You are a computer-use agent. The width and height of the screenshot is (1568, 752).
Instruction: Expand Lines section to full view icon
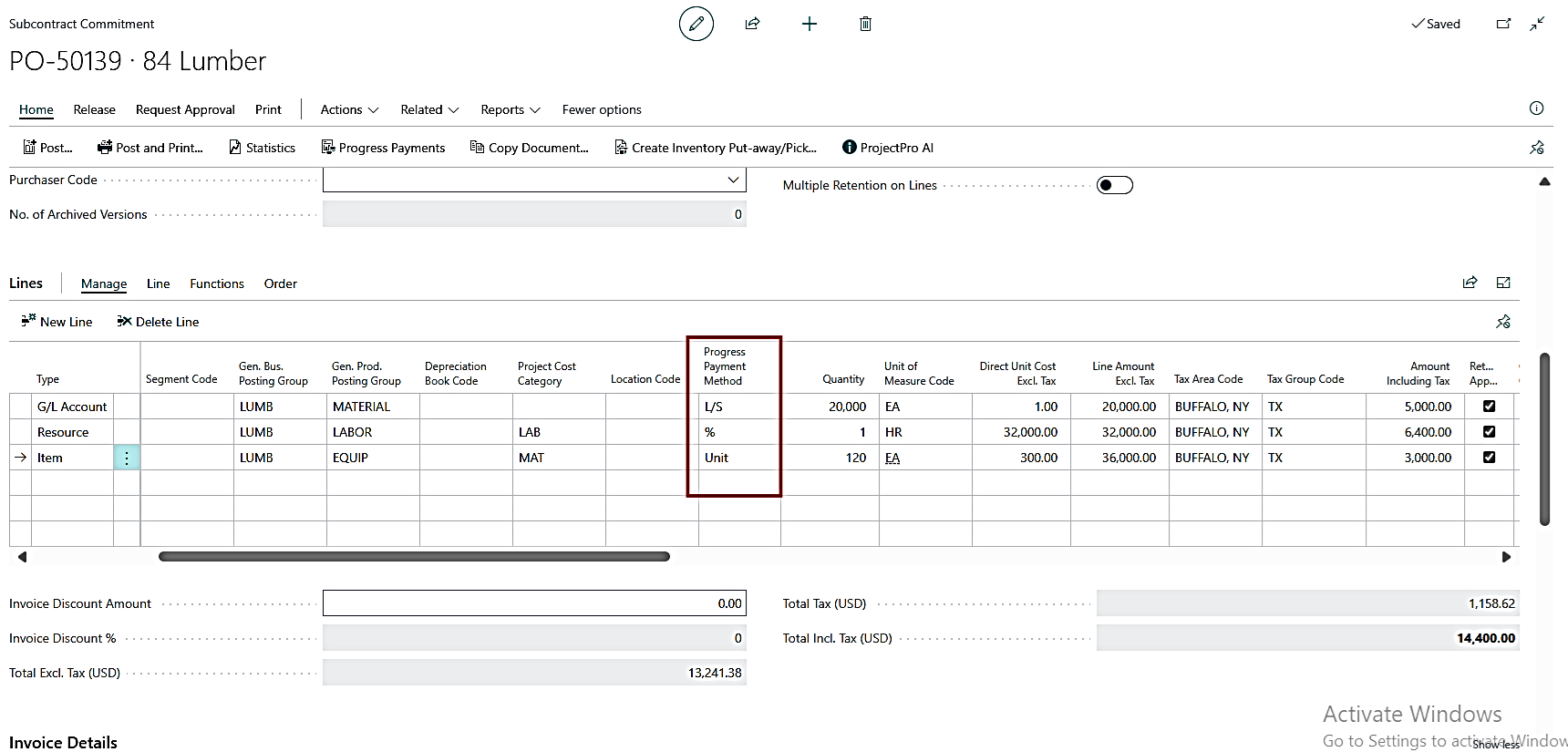tap(1503, 283)
